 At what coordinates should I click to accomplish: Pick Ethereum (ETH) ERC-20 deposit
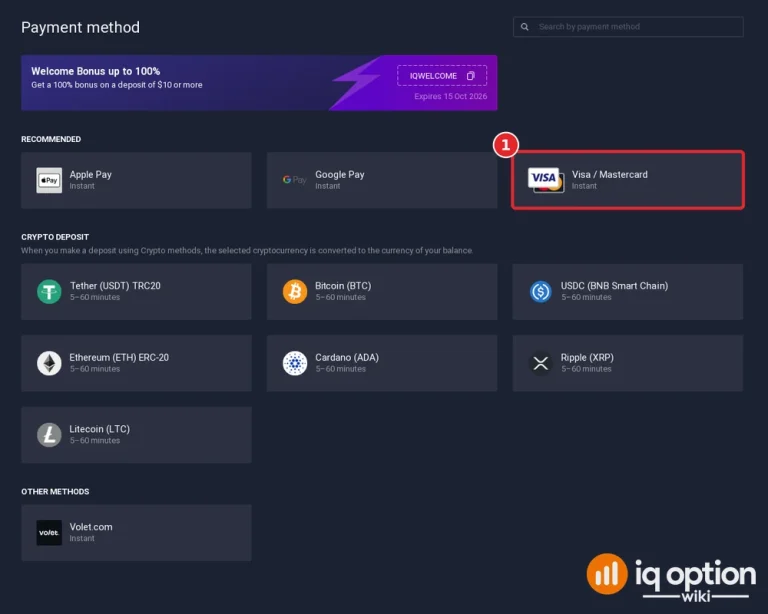[136, 363]
